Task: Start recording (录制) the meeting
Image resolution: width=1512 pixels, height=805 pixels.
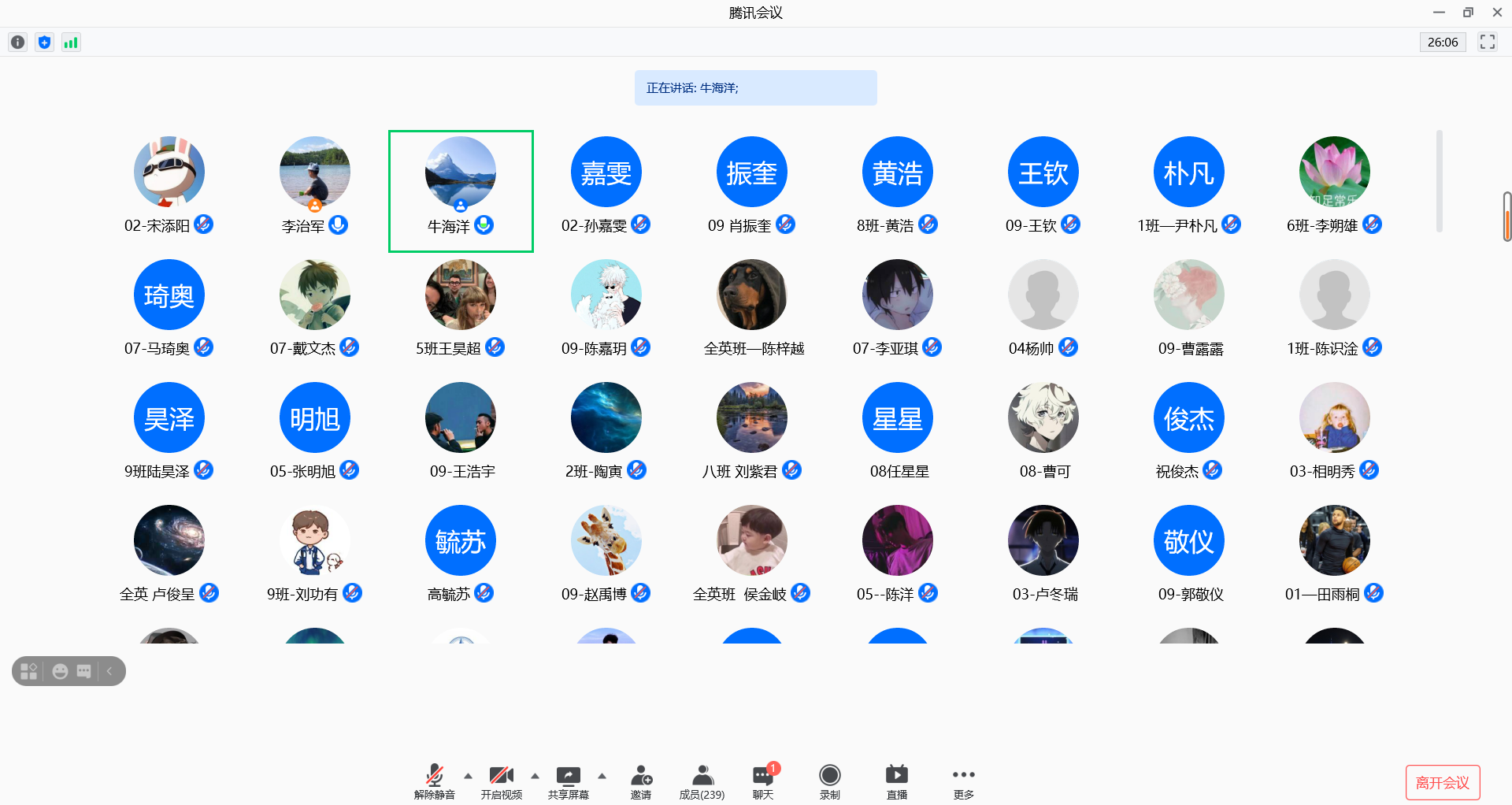Action: (829, 781)
